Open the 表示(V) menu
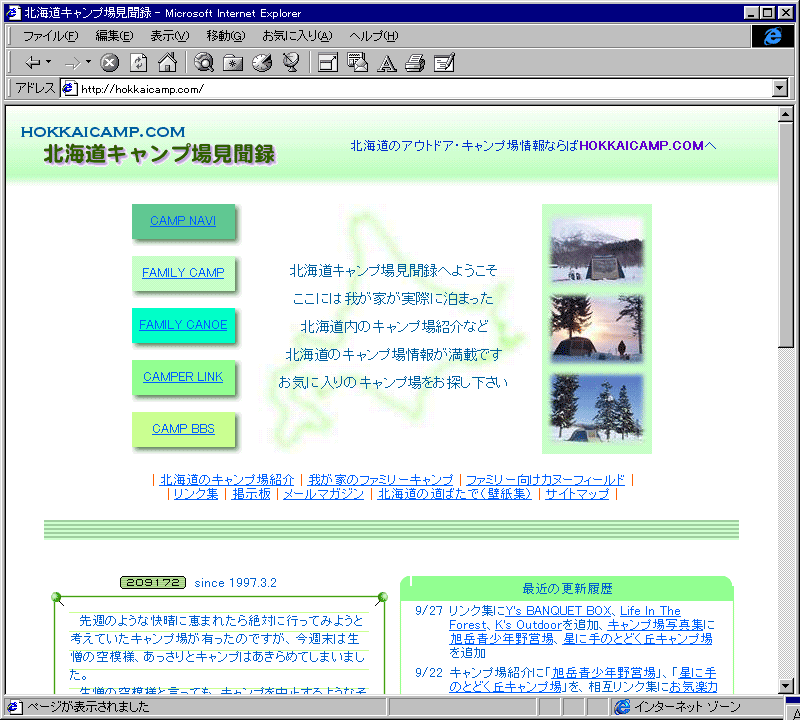This screenshot has height=720, width=800. click(x=169, y=36)
